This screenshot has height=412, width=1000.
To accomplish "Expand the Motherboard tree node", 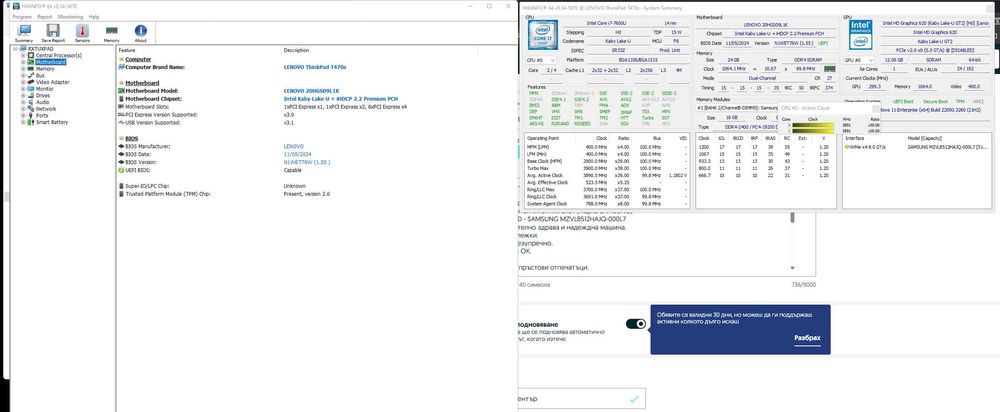I will (23, 62).
